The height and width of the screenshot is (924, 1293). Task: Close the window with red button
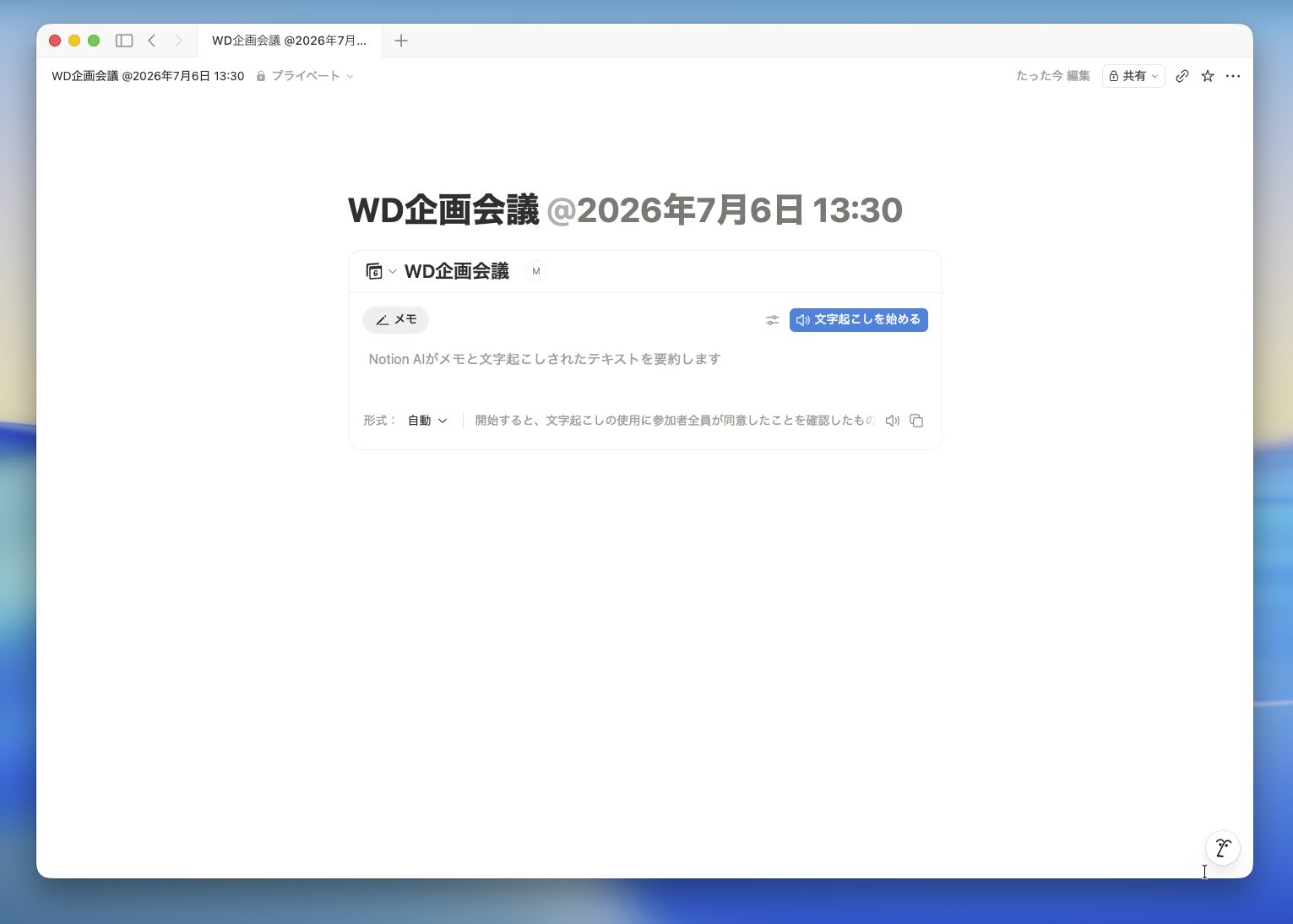(x=55, y=41)
